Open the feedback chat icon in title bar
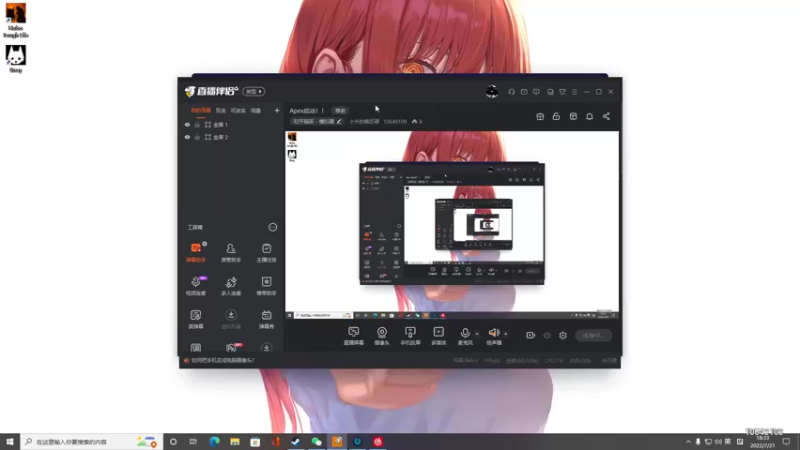 pyautogui.click(x=536, y=92)
